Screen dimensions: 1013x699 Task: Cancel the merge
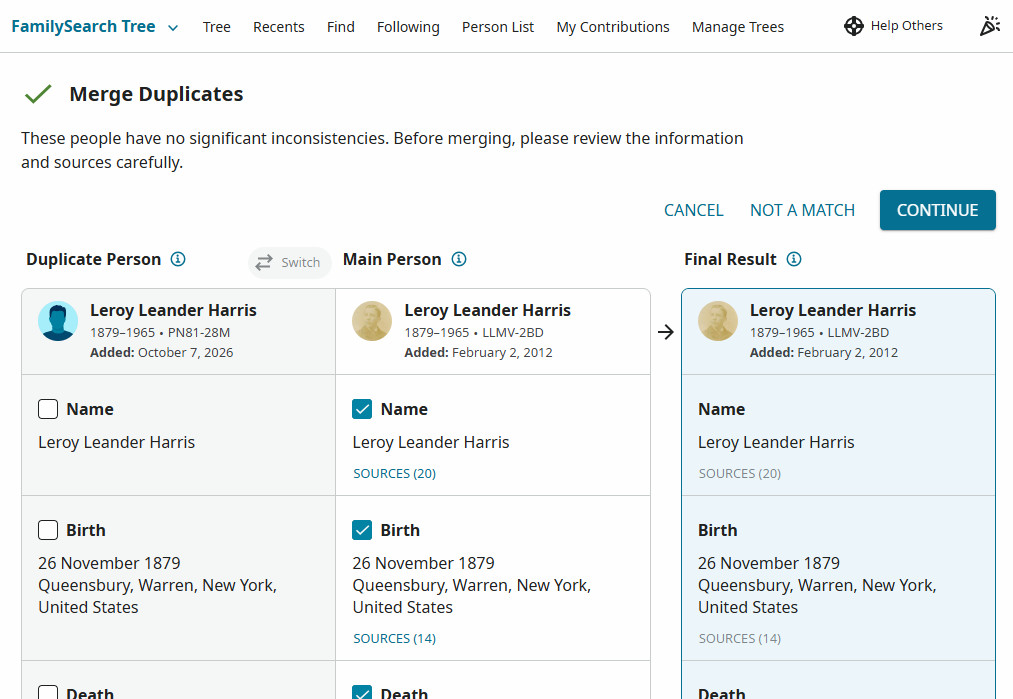click(694, 210)
